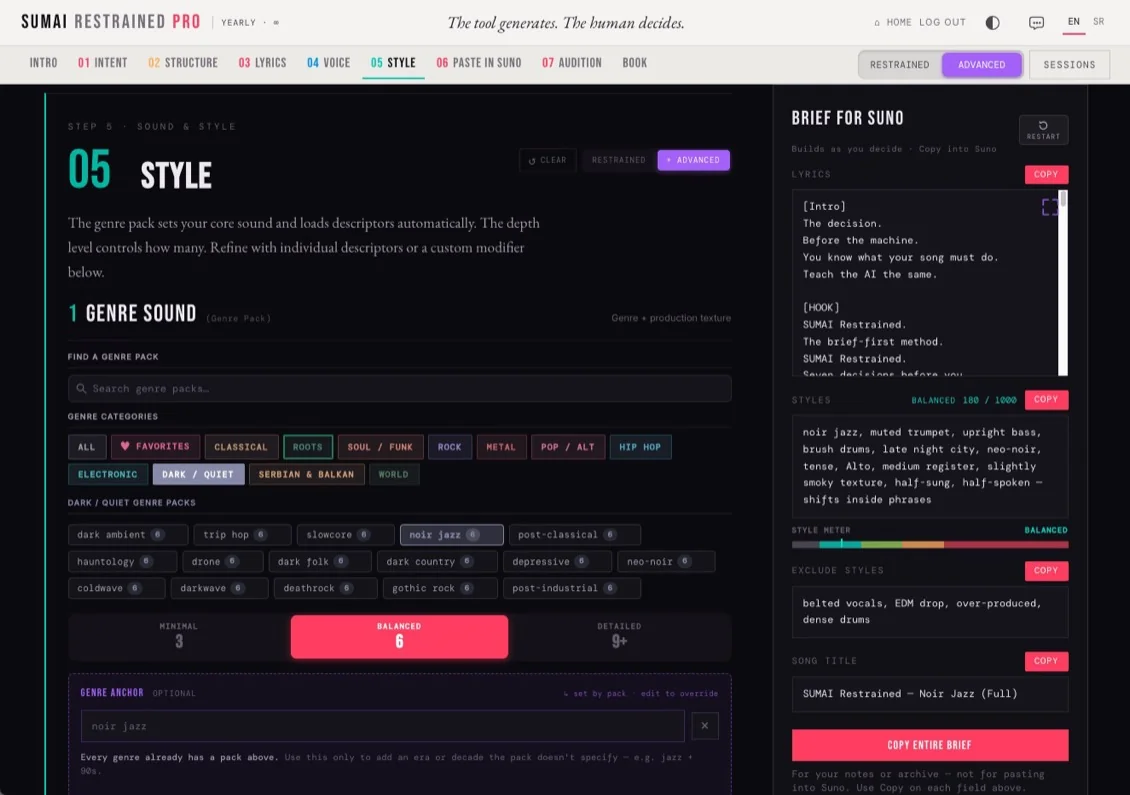Choose the depressive genre pack
This screenshot has height=795, width=1130.
tap(557, 561)
